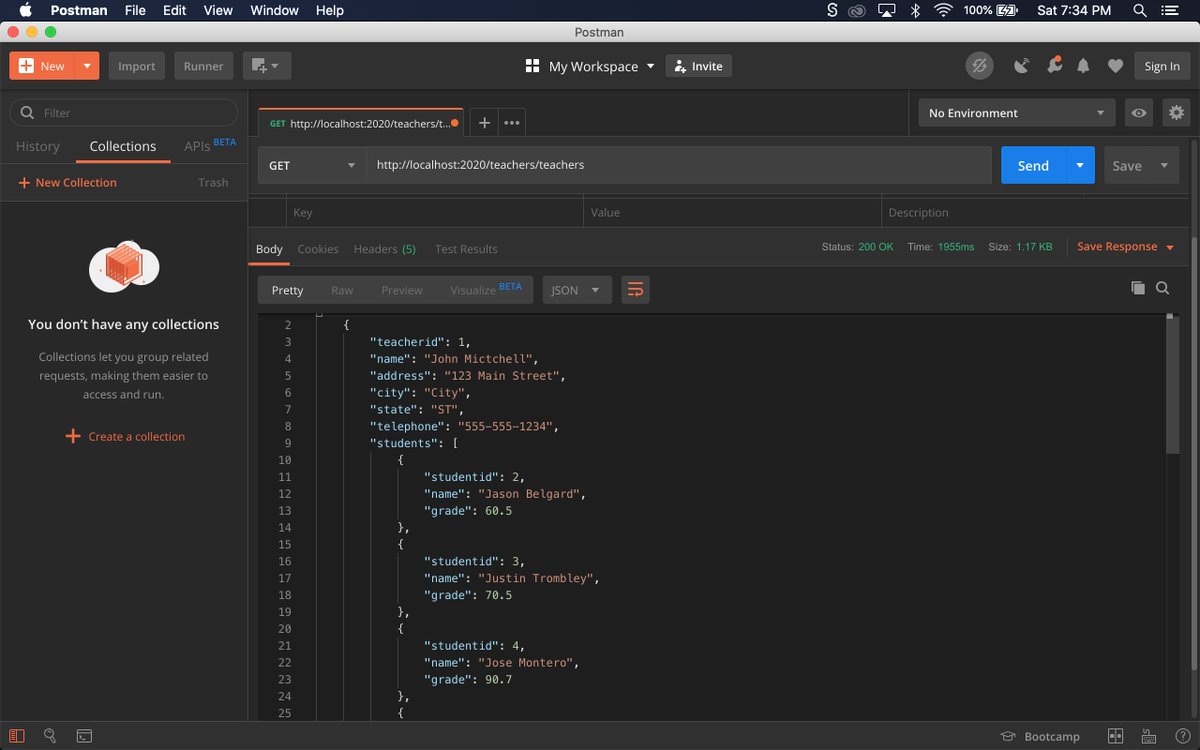The height and width of the screenshot is (750, 1200).
Task: Open the Send button dropdown arrow
Action: [1080, 165]
